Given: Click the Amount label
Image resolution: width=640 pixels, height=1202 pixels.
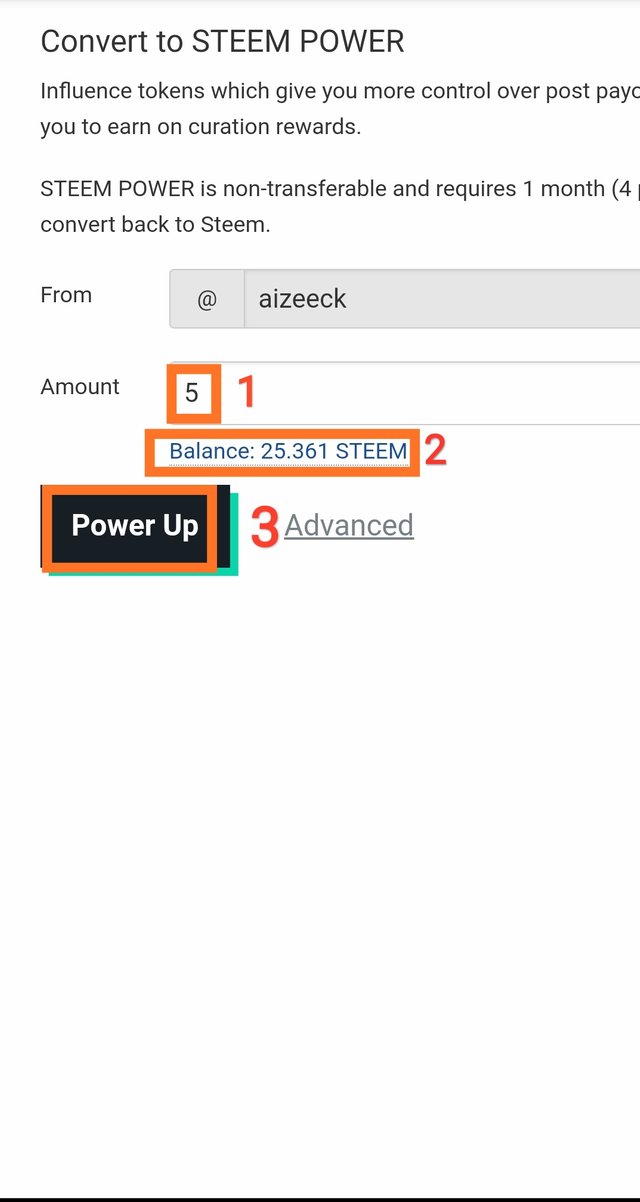Looking at the screenshot, I should tap(80, 387).
